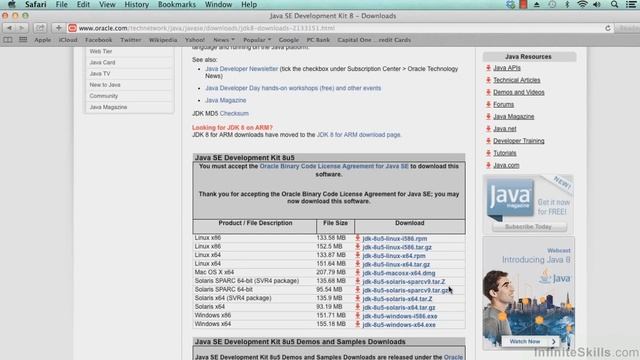Open the History menu
This screenshot has width=640, height=360.
point(136,4)
